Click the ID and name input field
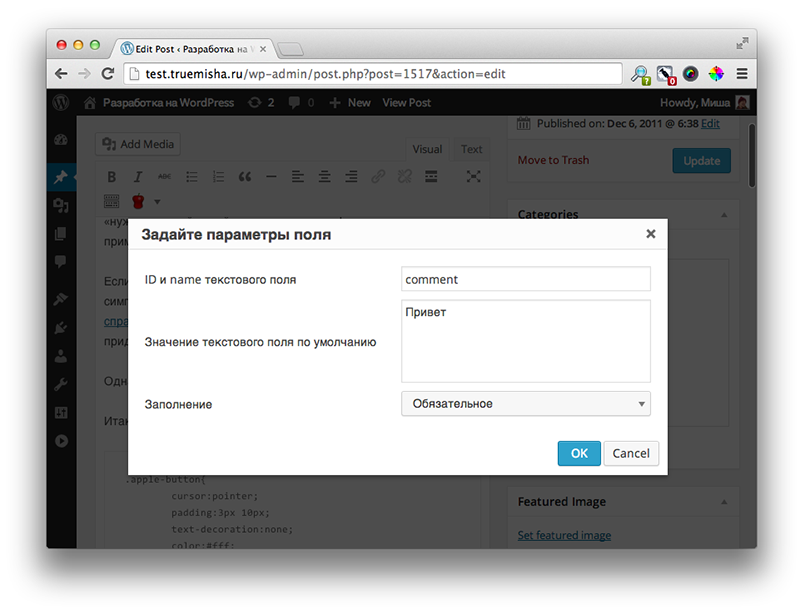 [525, 279]
